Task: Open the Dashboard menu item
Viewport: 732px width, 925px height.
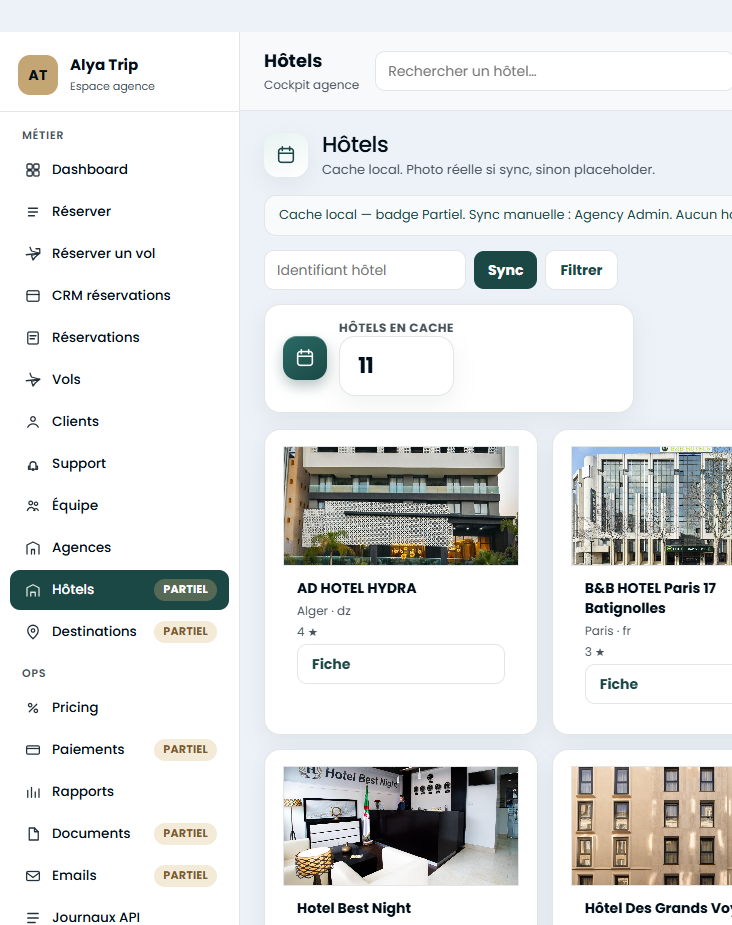Action: coord(119,170)
